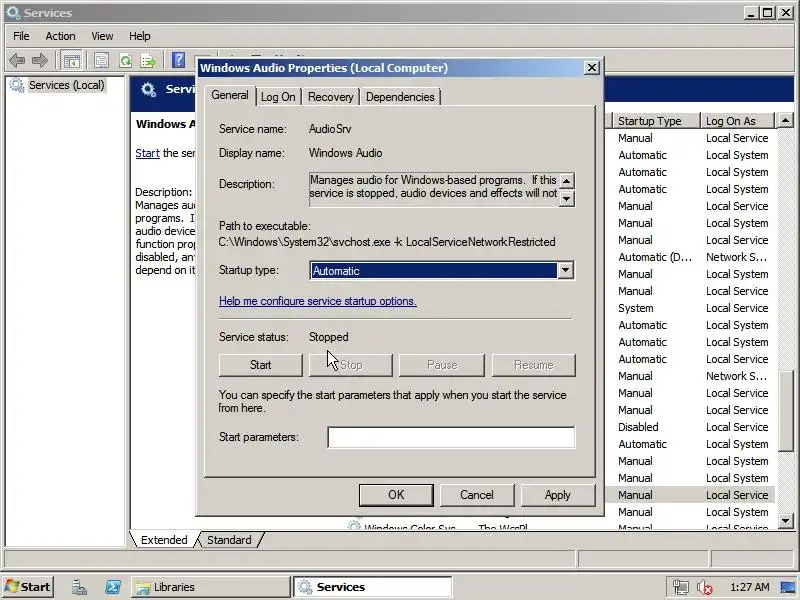The image size is (800, 600).
Task: Click the taskbar clock showing 1:27 AM
Action: (749, 587)
